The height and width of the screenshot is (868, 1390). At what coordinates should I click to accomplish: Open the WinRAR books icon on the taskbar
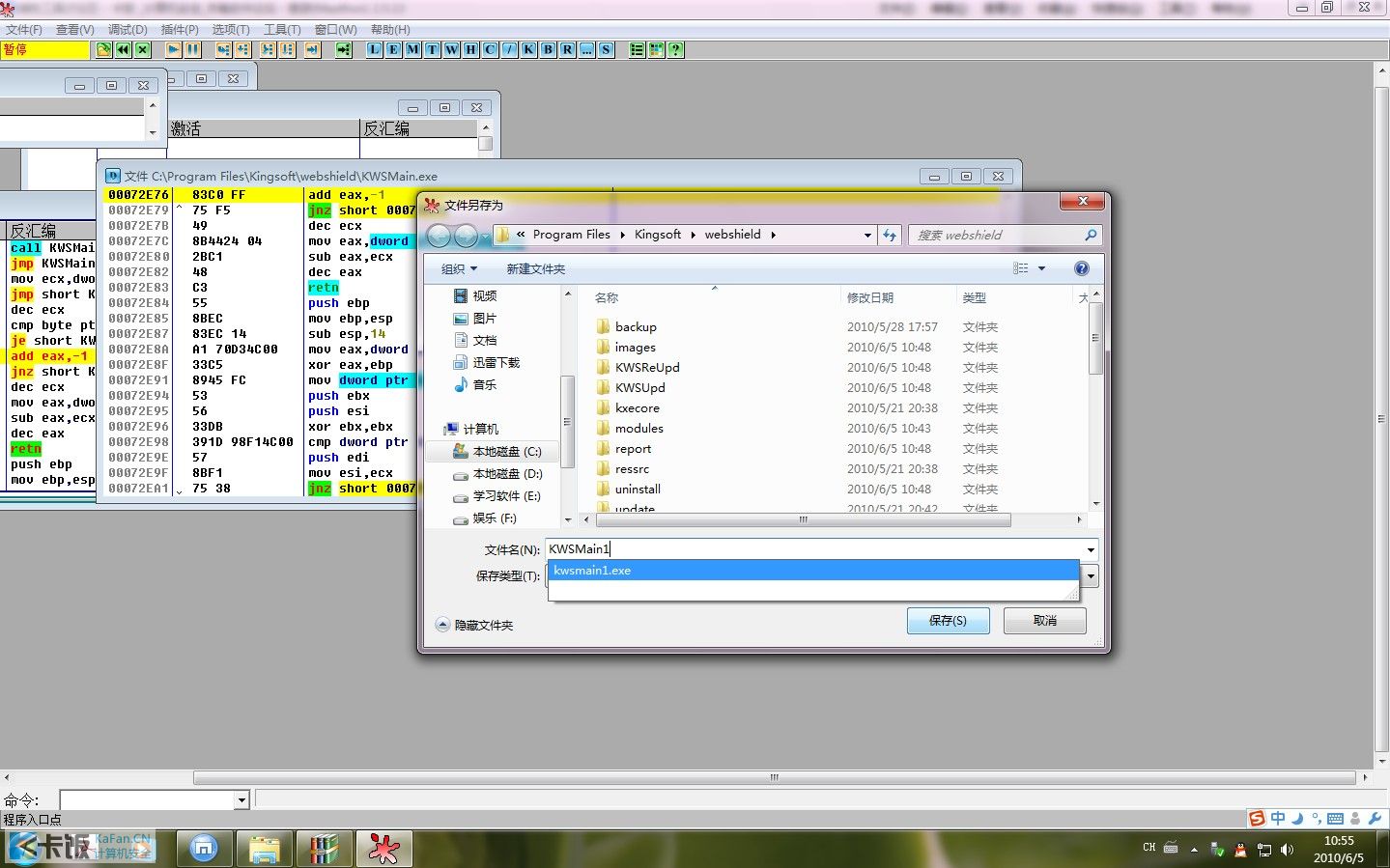point(324,850)
